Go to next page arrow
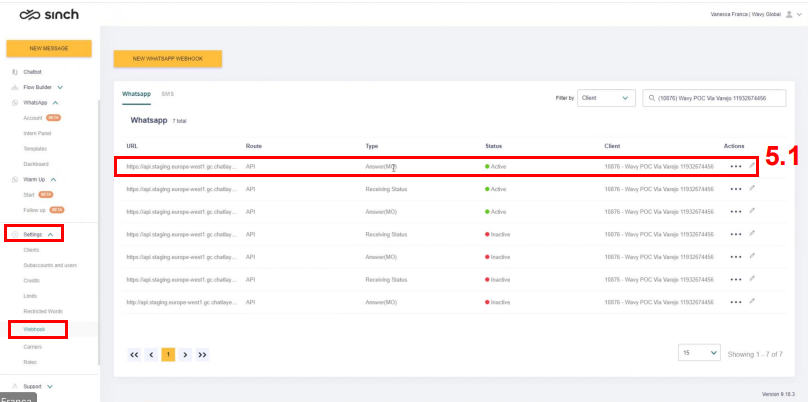The width and height of the screenshot is (808, 402). pos(186,354)
